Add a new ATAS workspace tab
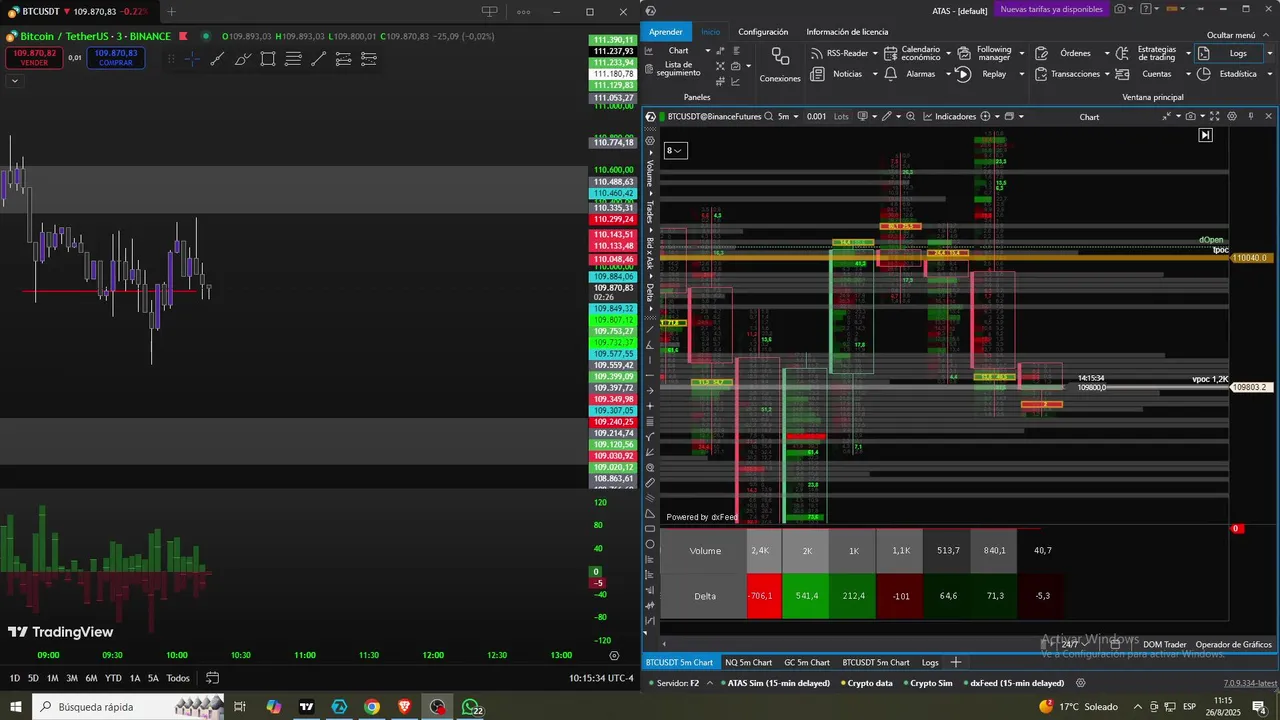The width and height of the screenshot is (1280, 720). pos(955,662)
